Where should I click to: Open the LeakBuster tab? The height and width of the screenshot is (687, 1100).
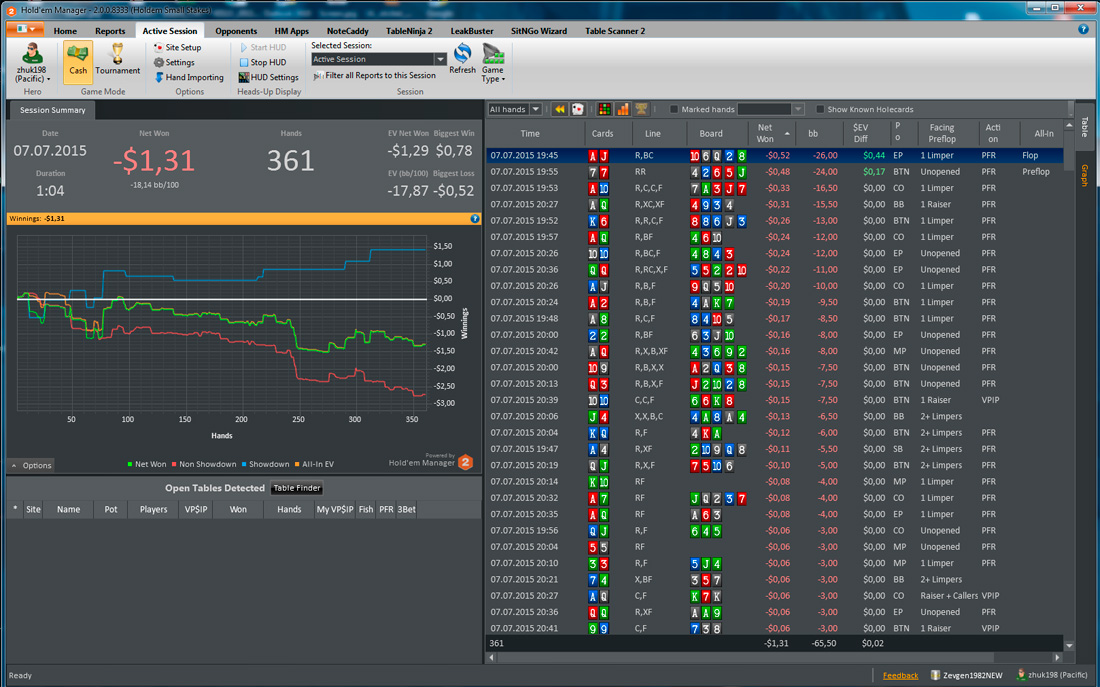tap(471, 31)
